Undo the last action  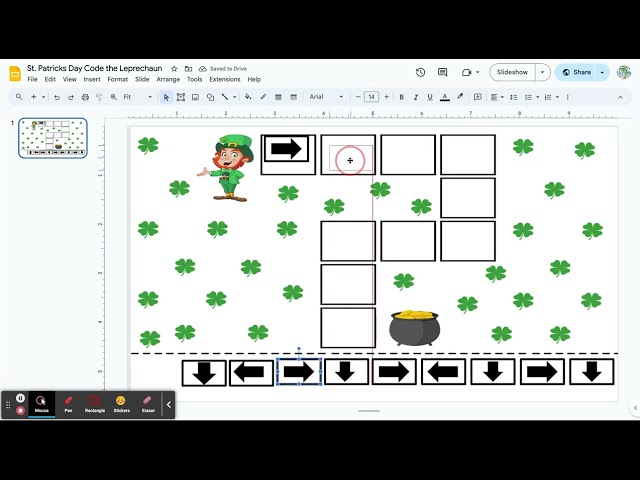tap(57, 97)
